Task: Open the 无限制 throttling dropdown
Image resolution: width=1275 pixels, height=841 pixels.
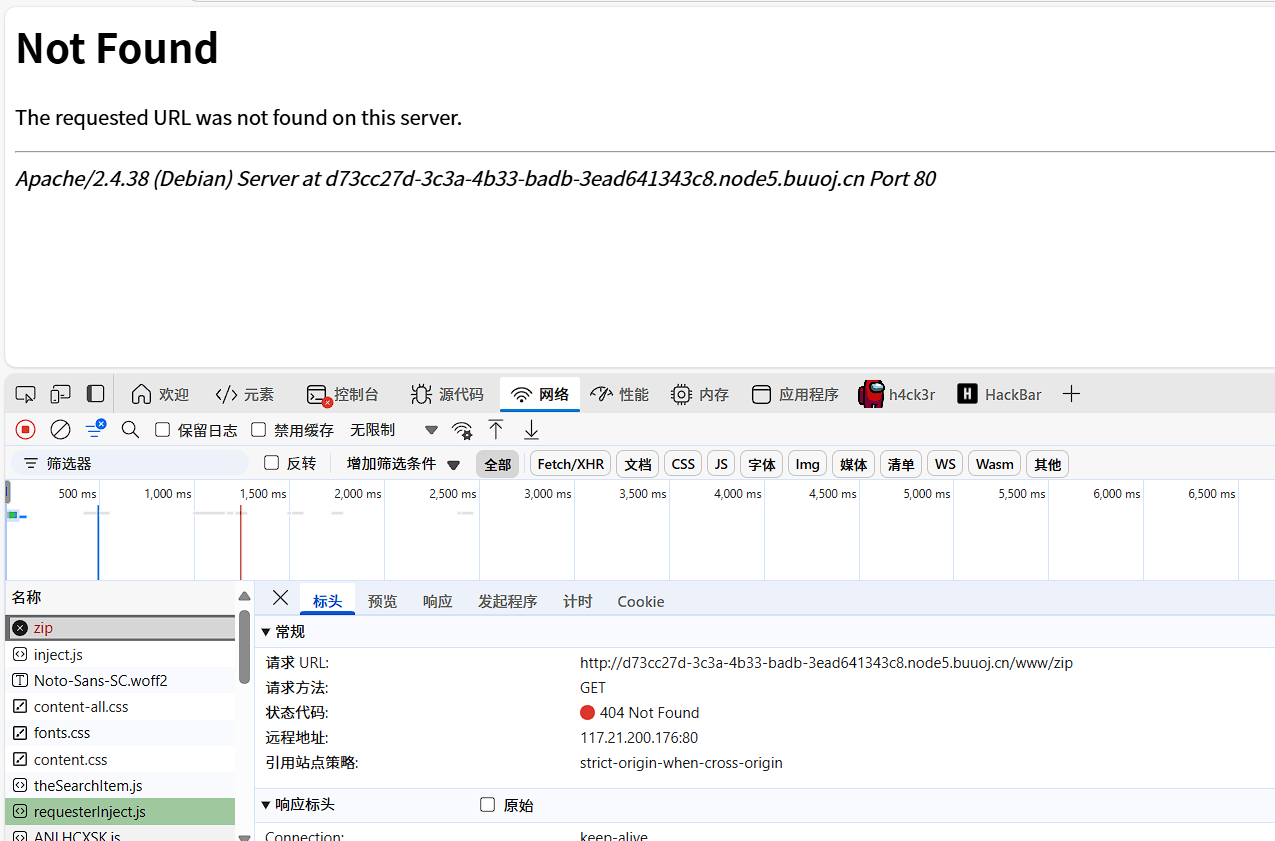Action: tap(394, 430)
